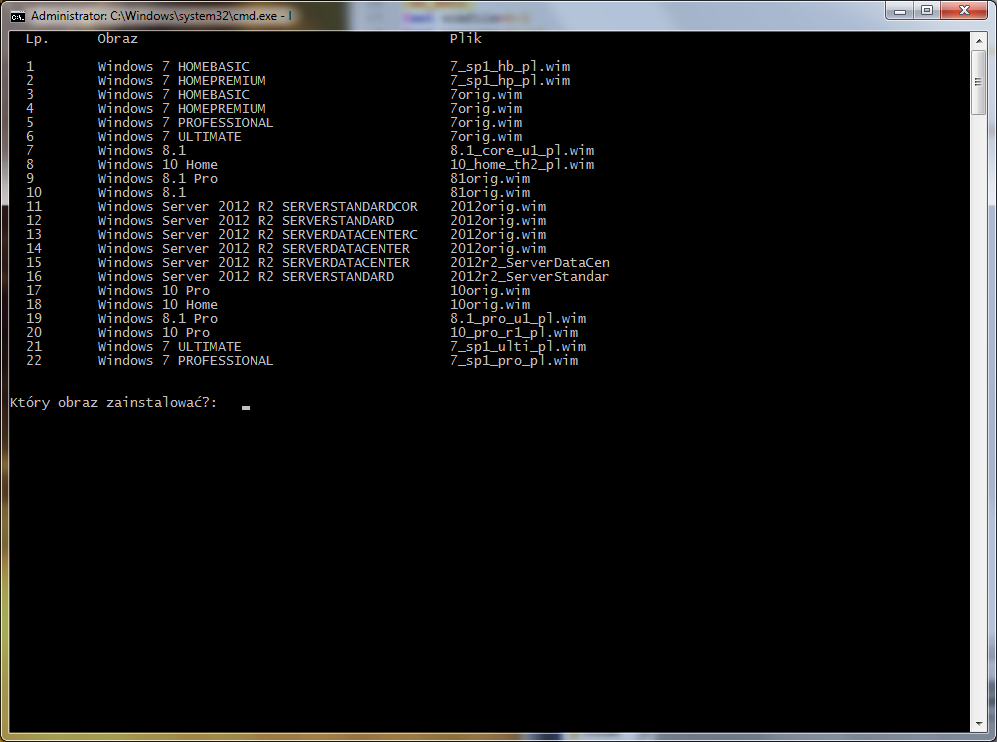Click the 'Plik' column header
Screen dimensions: 997x742
click(466, 39)
